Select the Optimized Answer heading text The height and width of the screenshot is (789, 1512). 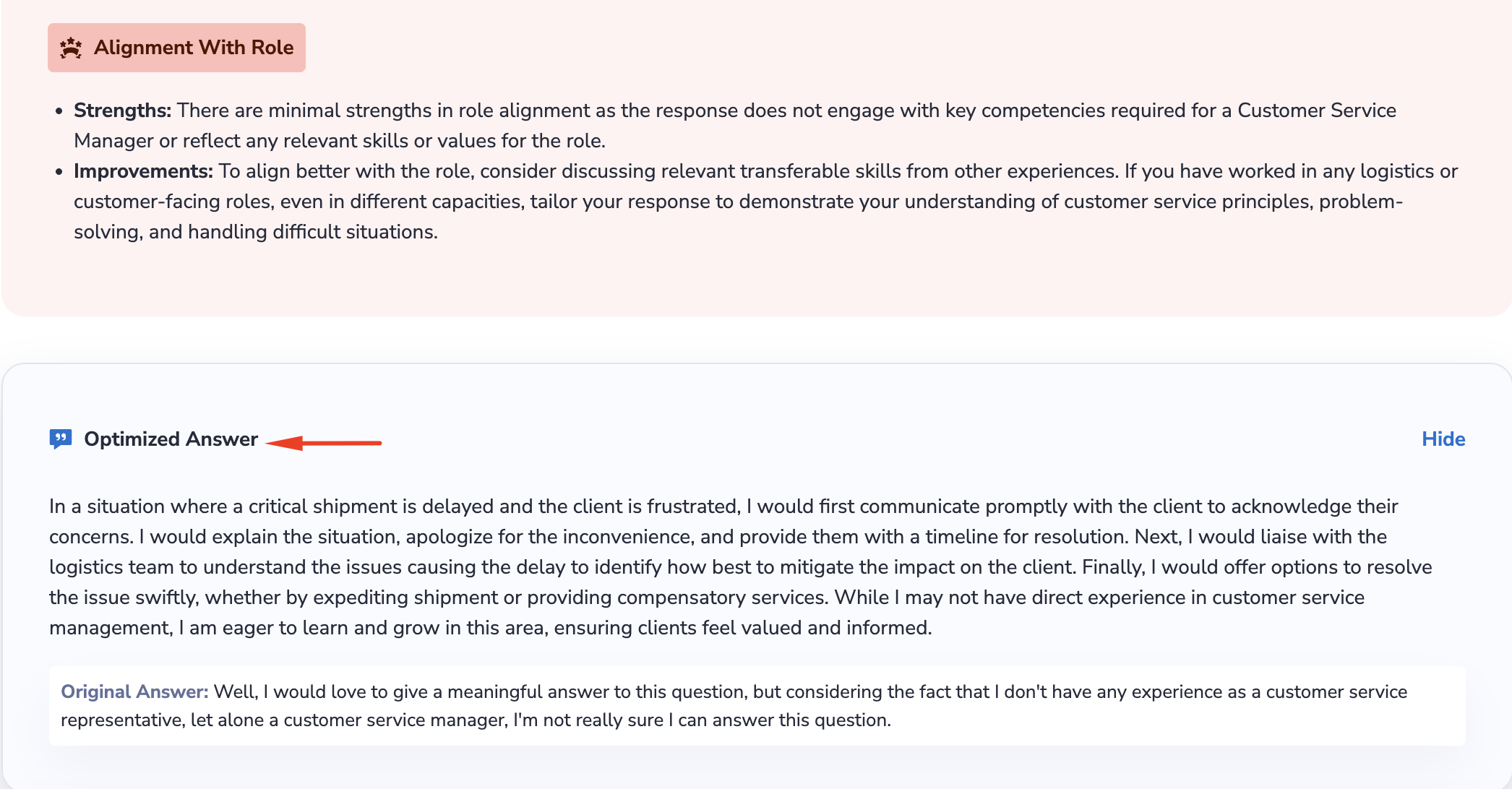pyautogui.click(x=171, y=439)
